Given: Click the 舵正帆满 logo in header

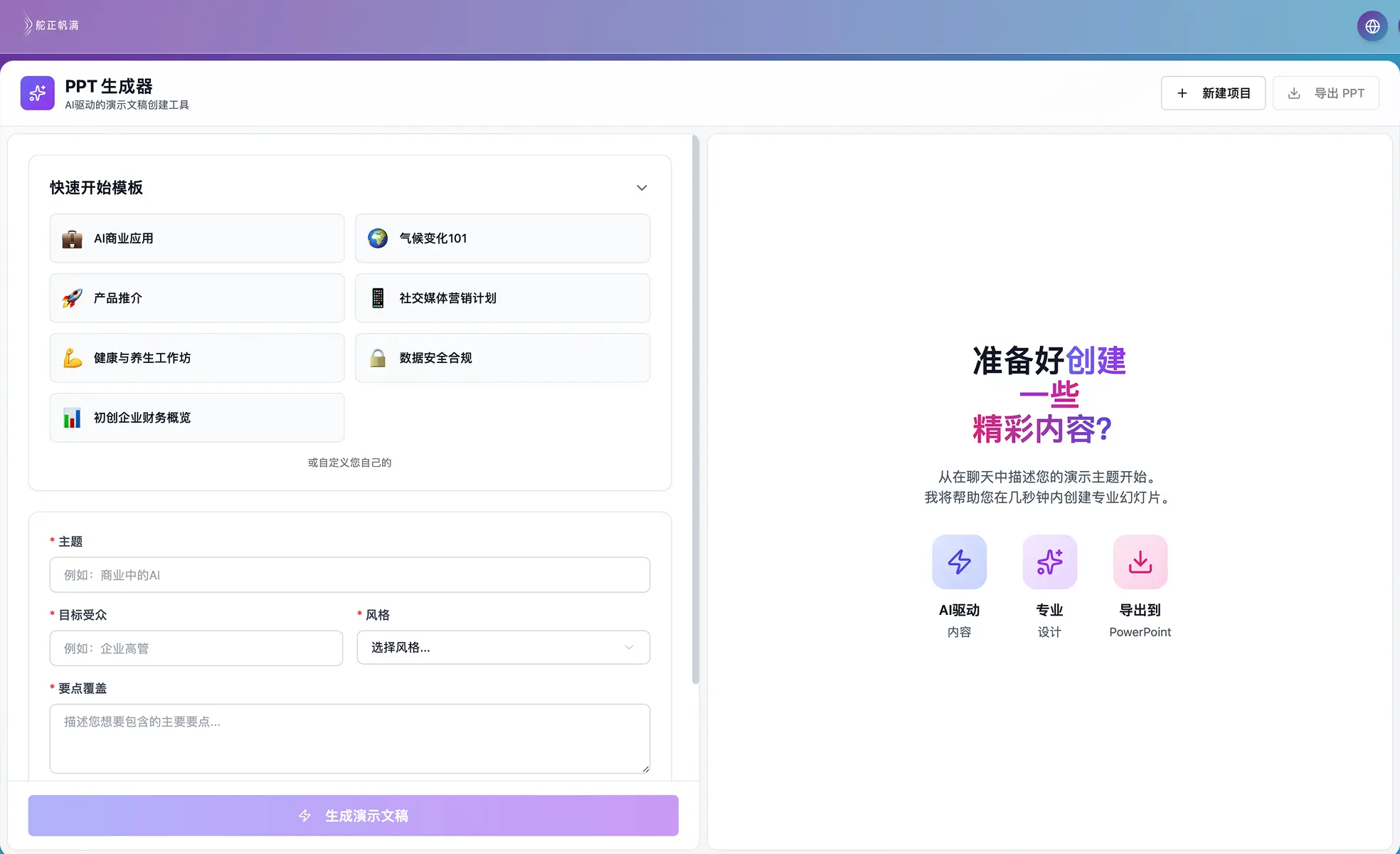Looking at the screenshot, I should click(51, 25).
